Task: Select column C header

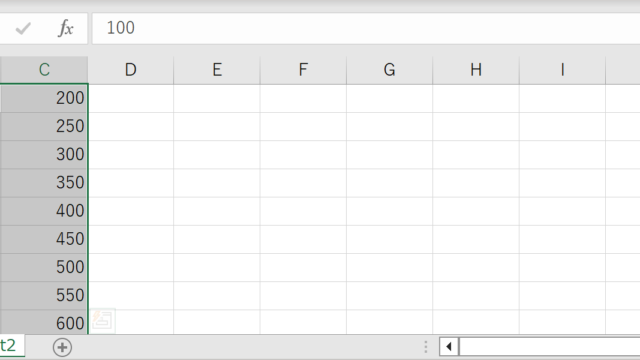Action: pos(44,70)
